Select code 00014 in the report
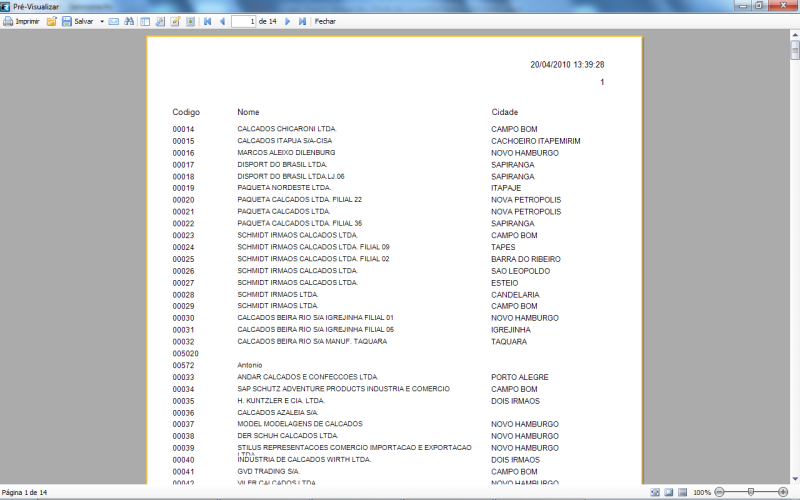Viewport: 800px width, 500px height. 183,129
